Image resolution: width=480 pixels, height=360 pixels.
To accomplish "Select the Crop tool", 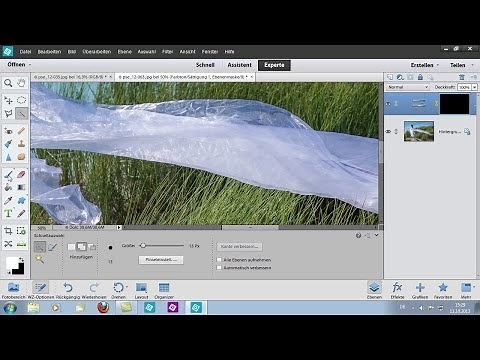I will pyautogui.click(x=8, y=231).
